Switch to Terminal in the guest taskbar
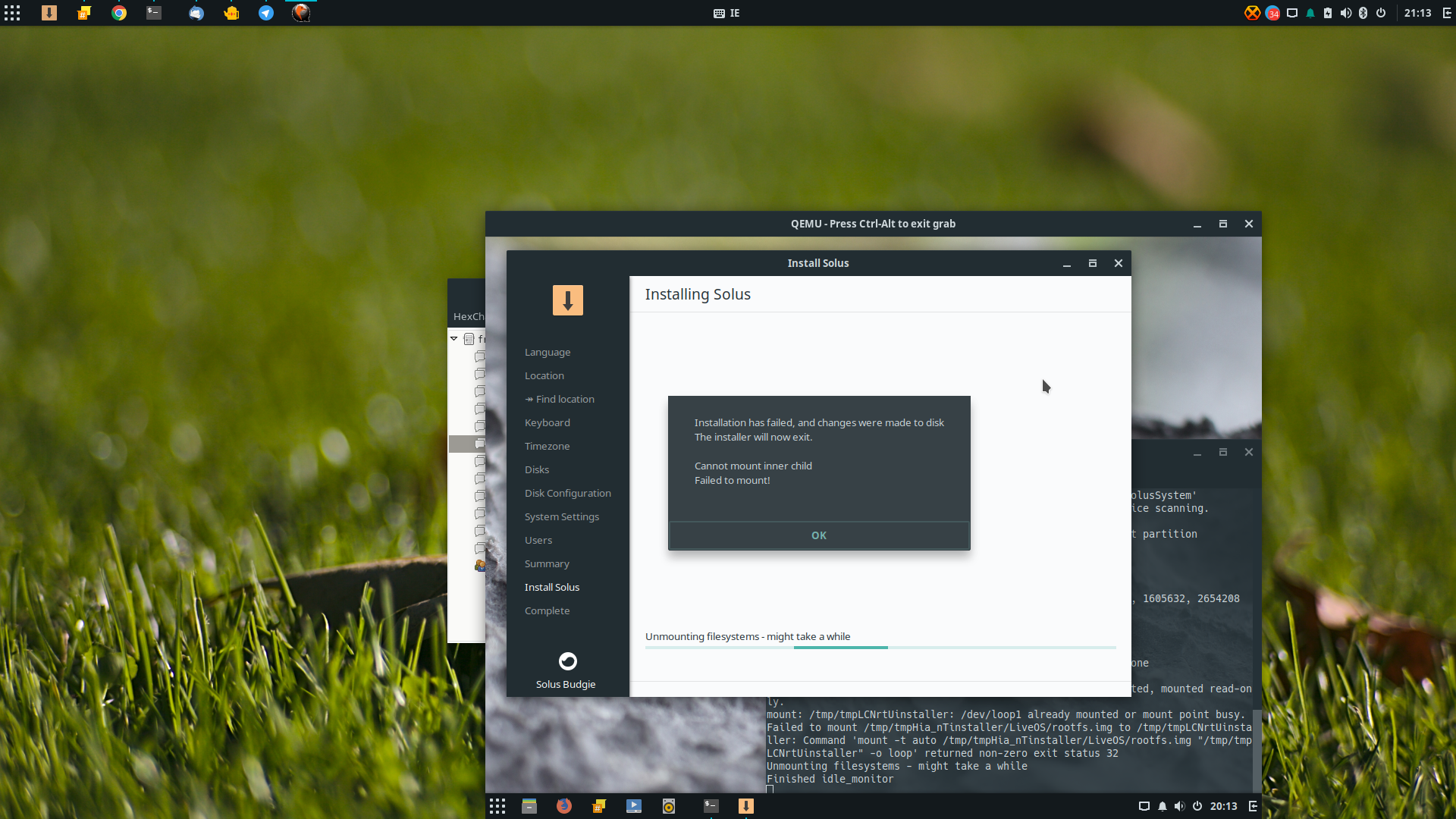Viewport: 1456px width, 819px height. click(711, 806)
